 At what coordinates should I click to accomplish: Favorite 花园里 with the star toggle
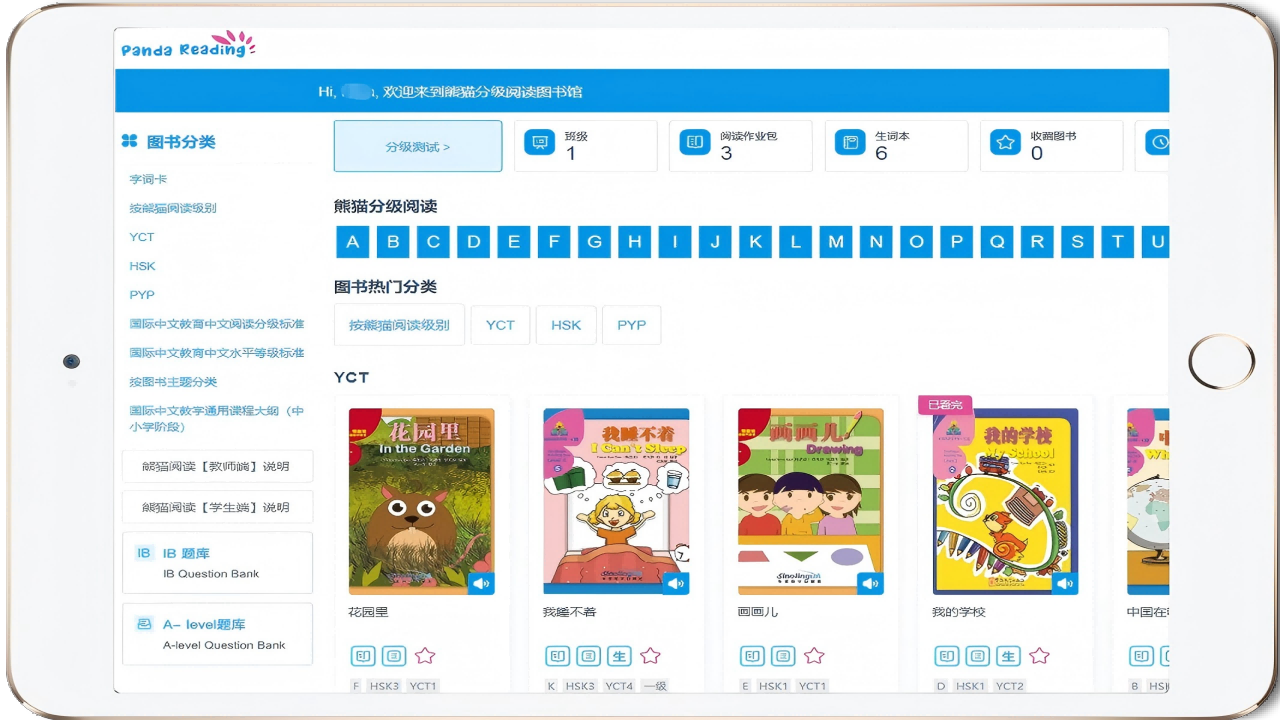point(425,656)
